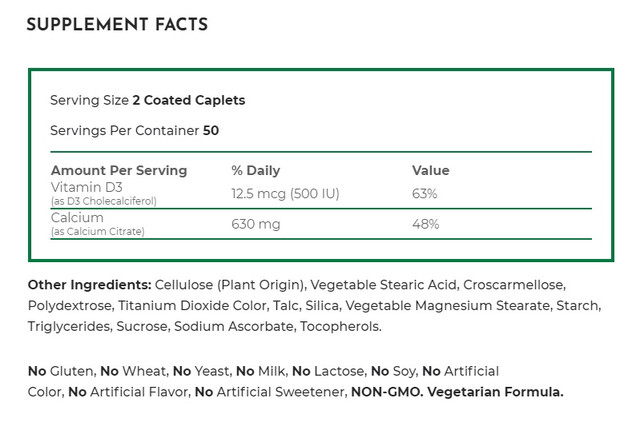Click the Value column header
The image size is (640, 438).
(x=430, y=170)
